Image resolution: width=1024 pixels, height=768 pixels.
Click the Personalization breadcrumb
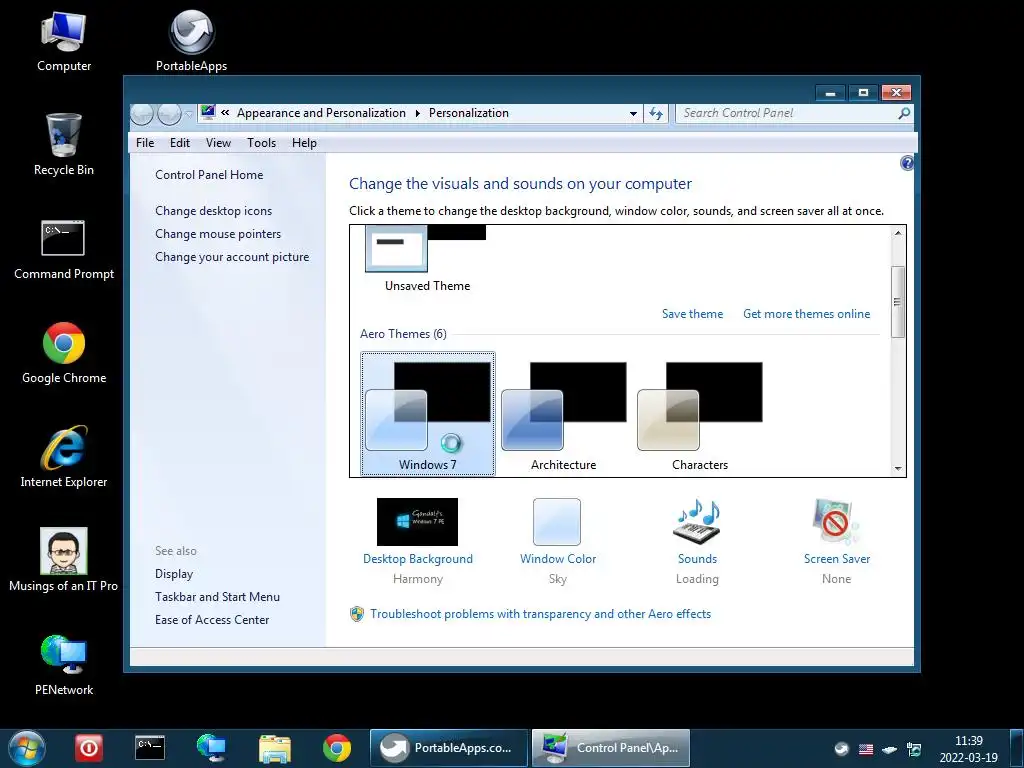(x=468, y=113)
